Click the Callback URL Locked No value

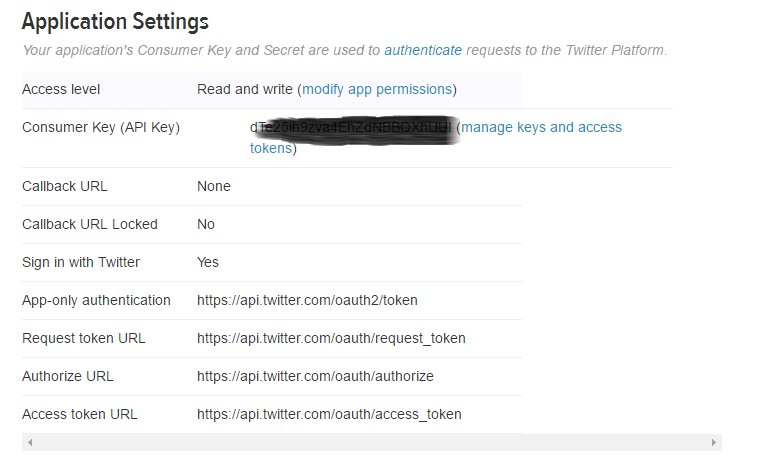206,224
